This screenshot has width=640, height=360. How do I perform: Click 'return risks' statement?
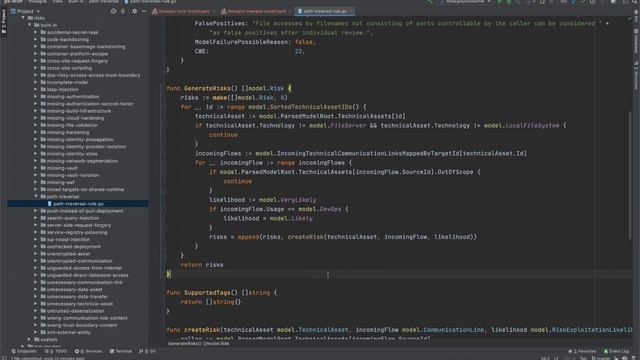202,265
